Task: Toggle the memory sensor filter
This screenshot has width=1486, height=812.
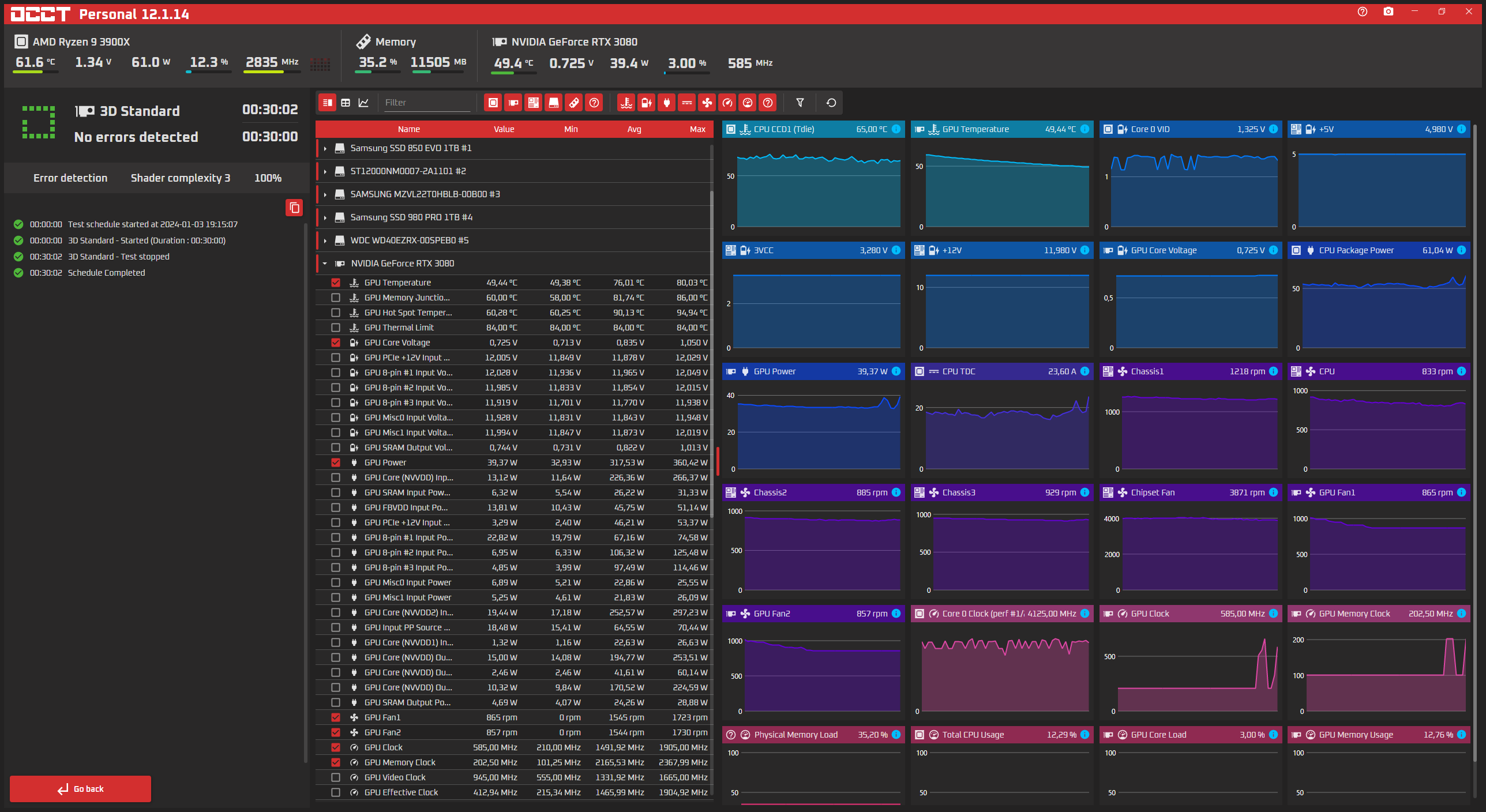Action: [573, 103]
